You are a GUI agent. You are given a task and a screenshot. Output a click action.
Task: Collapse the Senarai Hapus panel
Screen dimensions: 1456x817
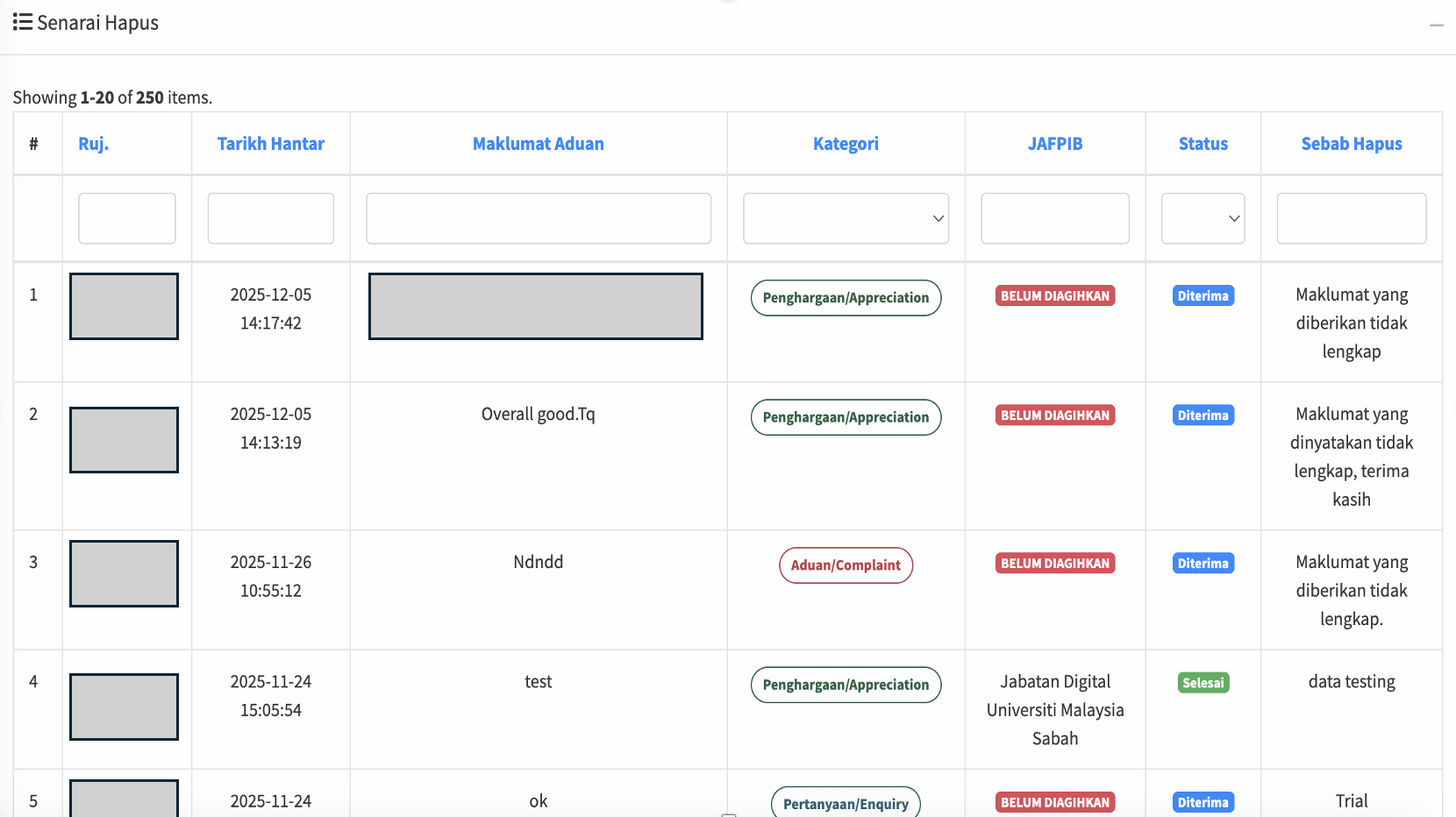coord(1436,25)
